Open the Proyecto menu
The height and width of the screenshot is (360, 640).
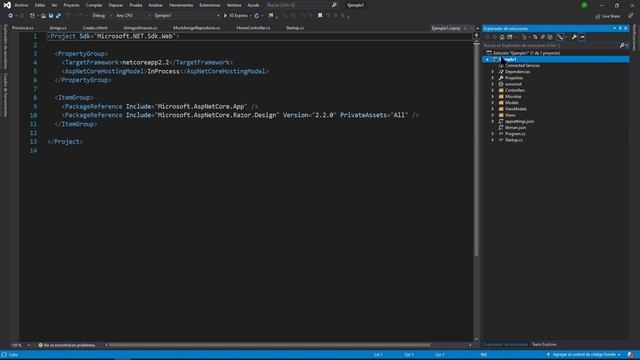tap(71, 5)
